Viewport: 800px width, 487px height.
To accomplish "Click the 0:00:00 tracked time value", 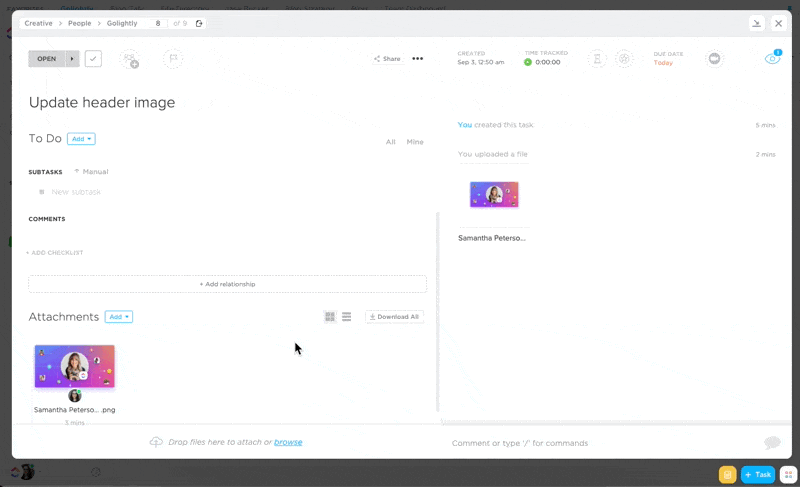I will (548, 62).
